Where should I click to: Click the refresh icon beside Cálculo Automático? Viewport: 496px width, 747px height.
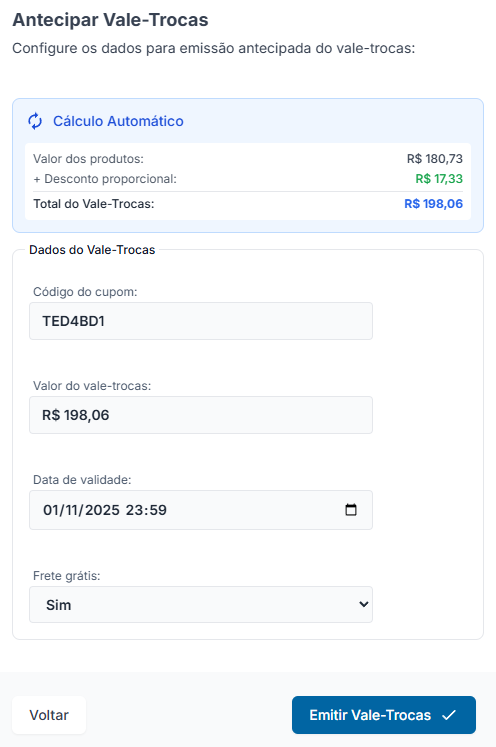[x=35, y=121]
